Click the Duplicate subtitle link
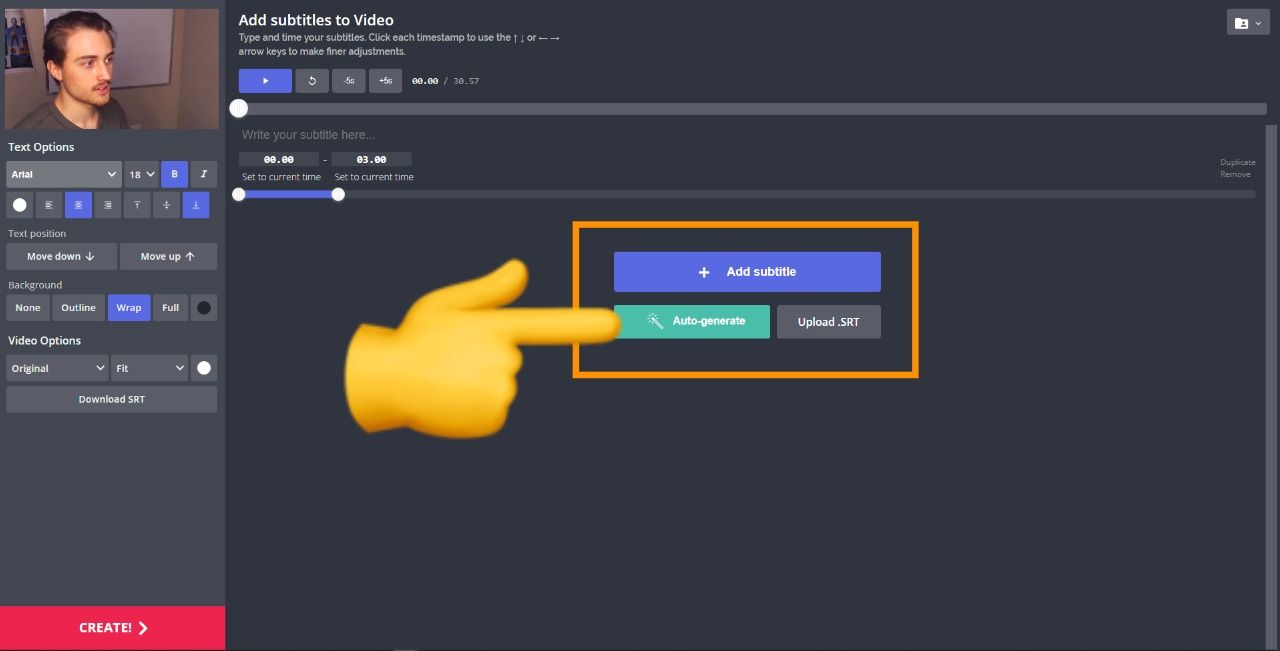1280x651 pixels. pos(1237,162)
